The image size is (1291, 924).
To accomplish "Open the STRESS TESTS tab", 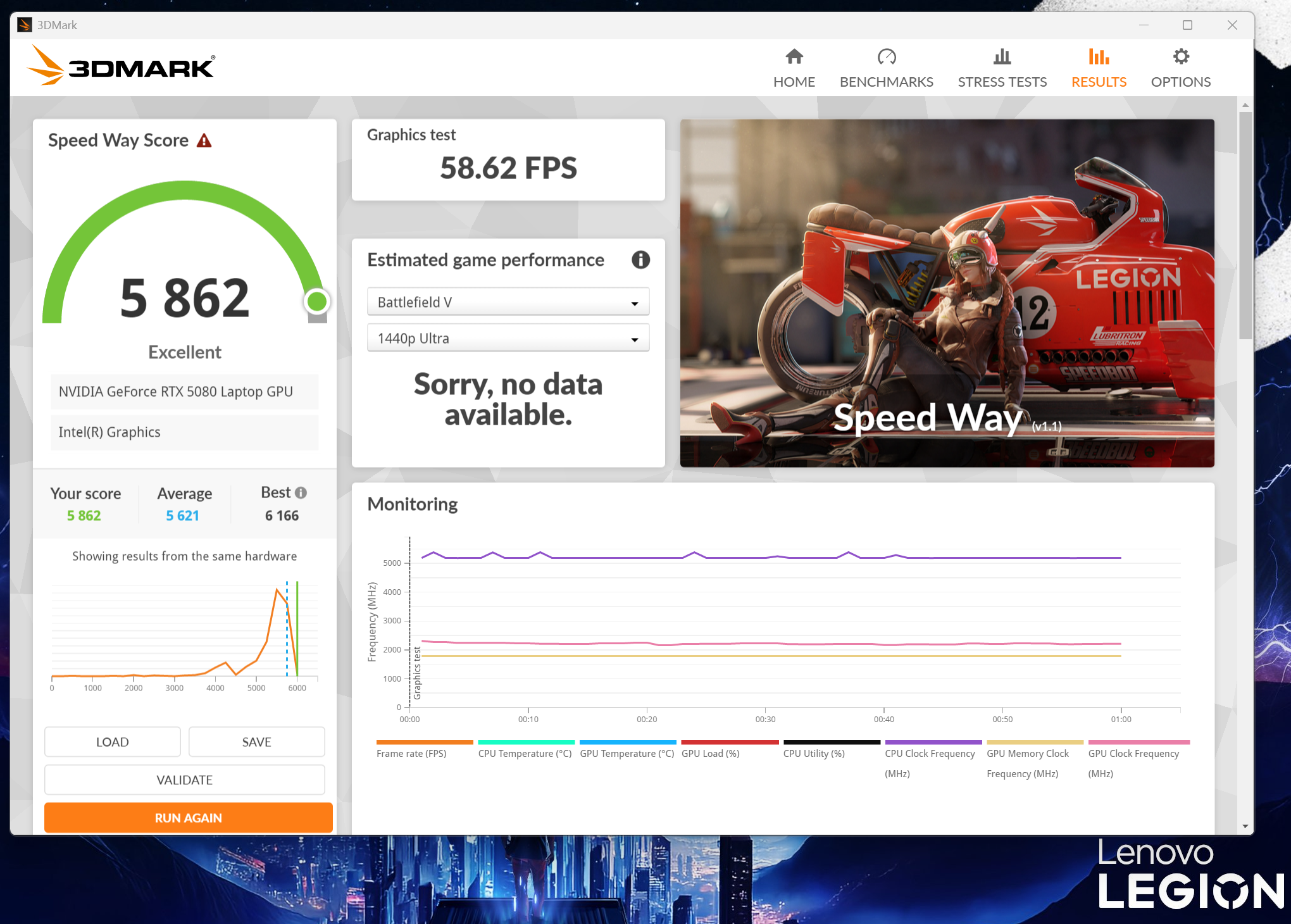I will (x=1002, y=68).
